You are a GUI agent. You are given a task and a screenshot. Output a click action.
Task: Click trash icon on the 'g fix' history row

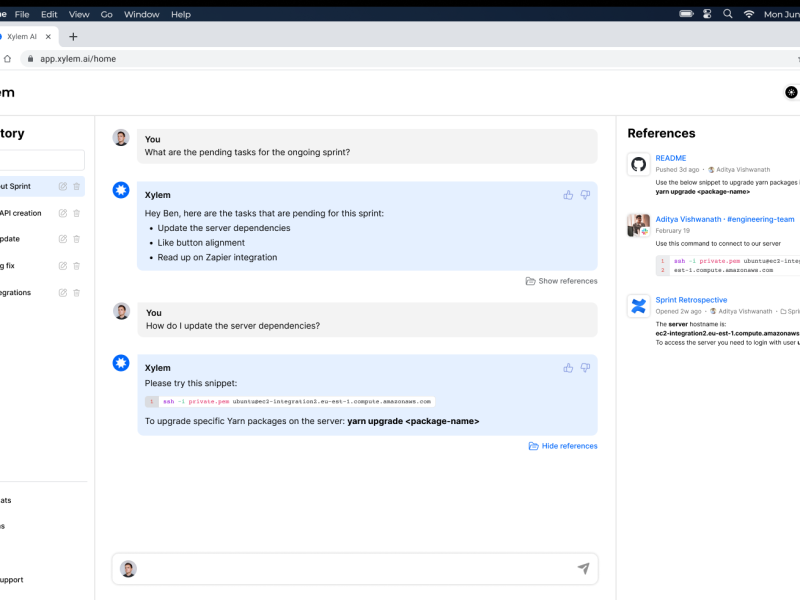pyautogui.click(x=77, y=266)
